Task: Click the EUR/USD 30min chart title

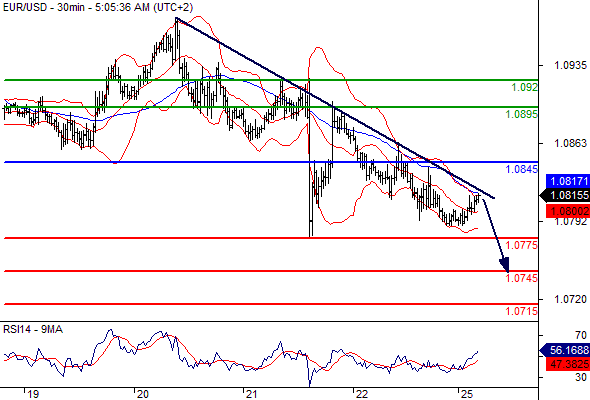Action: tap(97, 7)
